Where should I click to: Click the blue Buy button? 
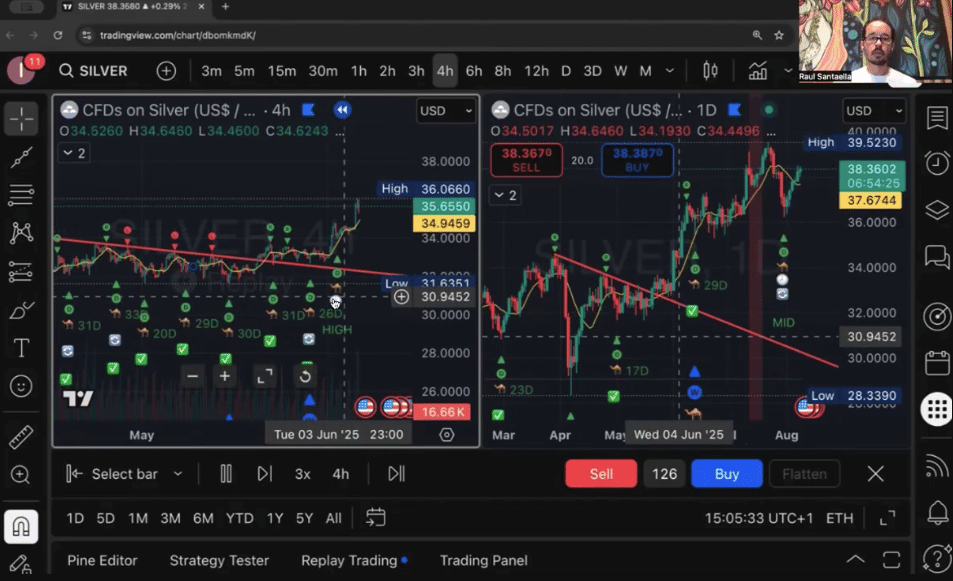[x=726, y=474]
